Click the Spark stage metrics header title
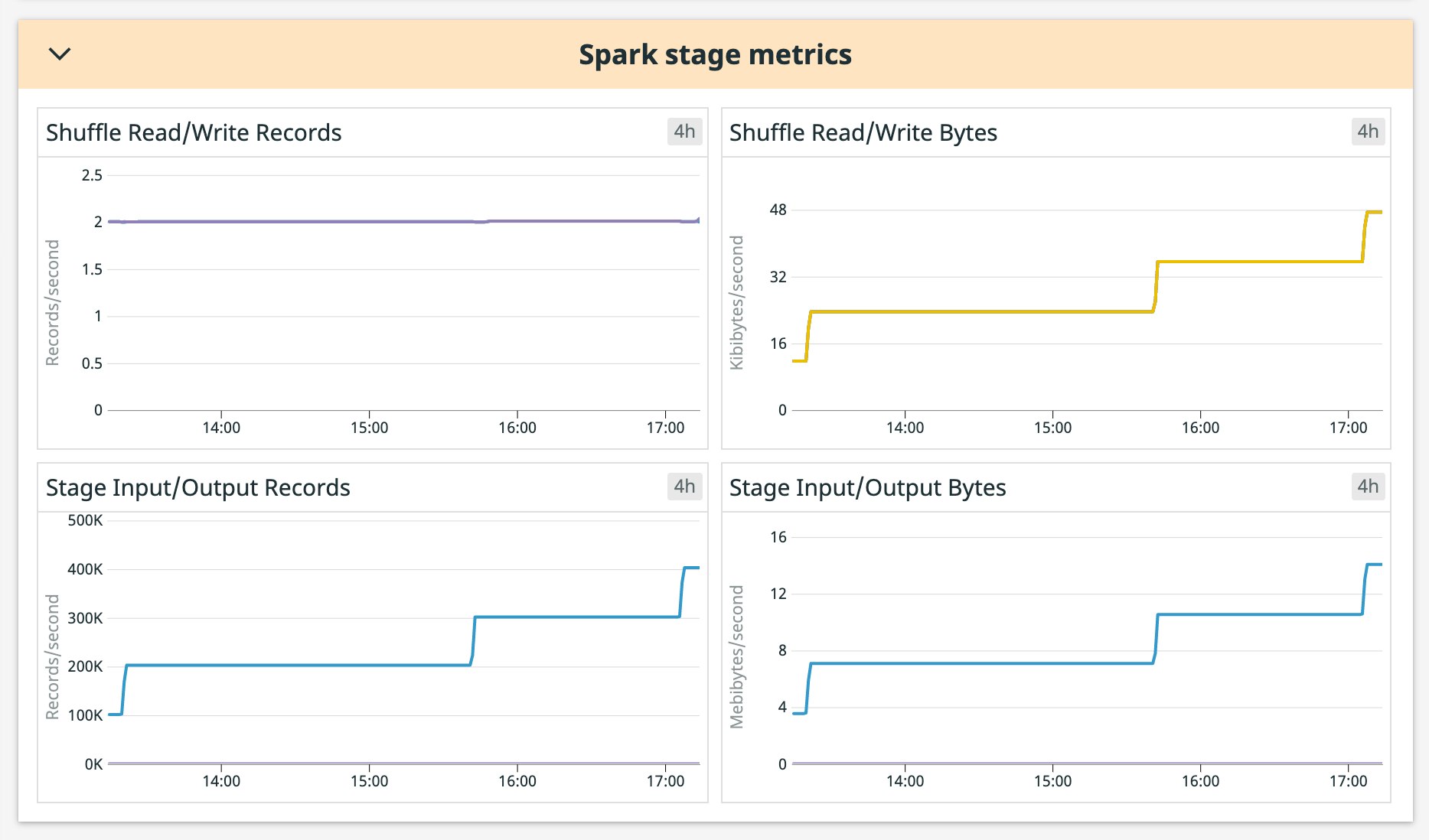 pos(716,54)
